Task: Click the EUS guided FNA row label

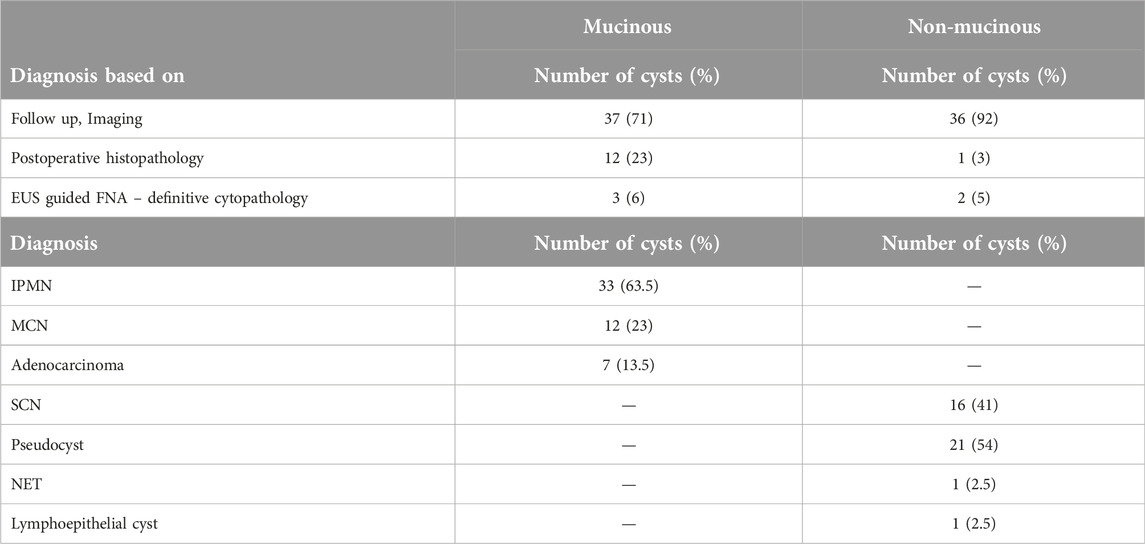Action: click(x=159, y=199)
